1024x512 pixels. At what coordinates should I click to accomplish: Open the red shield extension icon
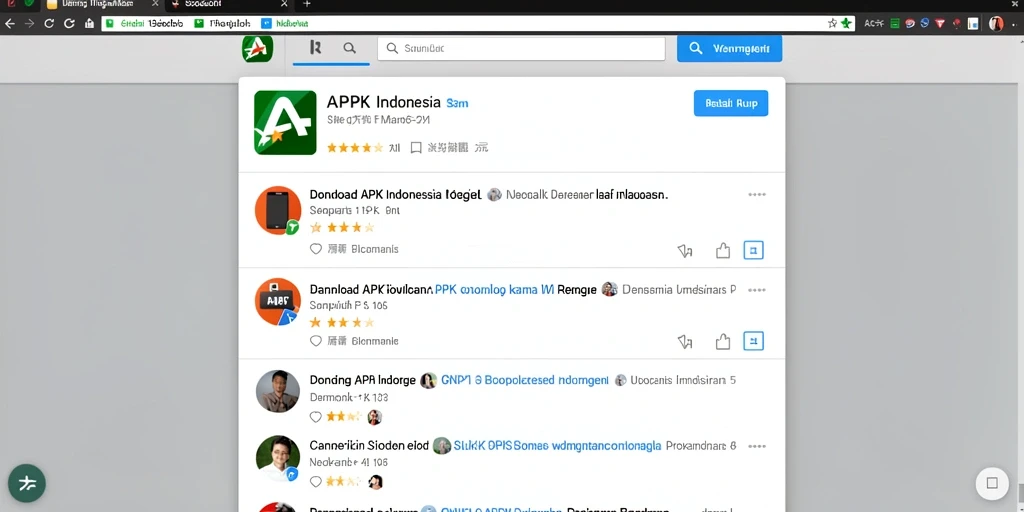(x=940, y=24)
